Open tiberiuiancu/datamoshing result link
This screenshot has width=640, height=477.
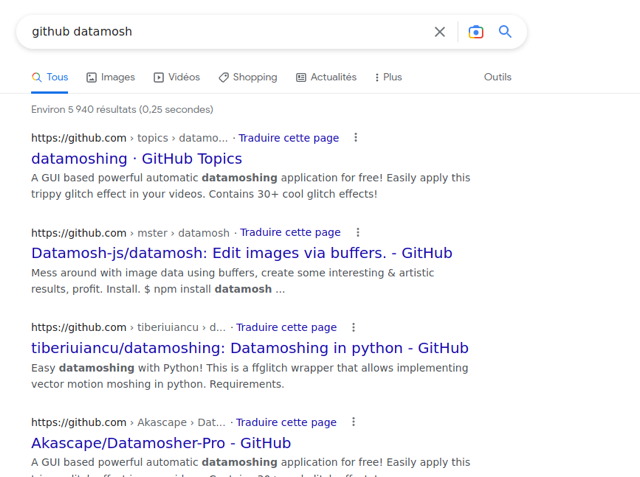pyautogui.click(x=250, y=348)
